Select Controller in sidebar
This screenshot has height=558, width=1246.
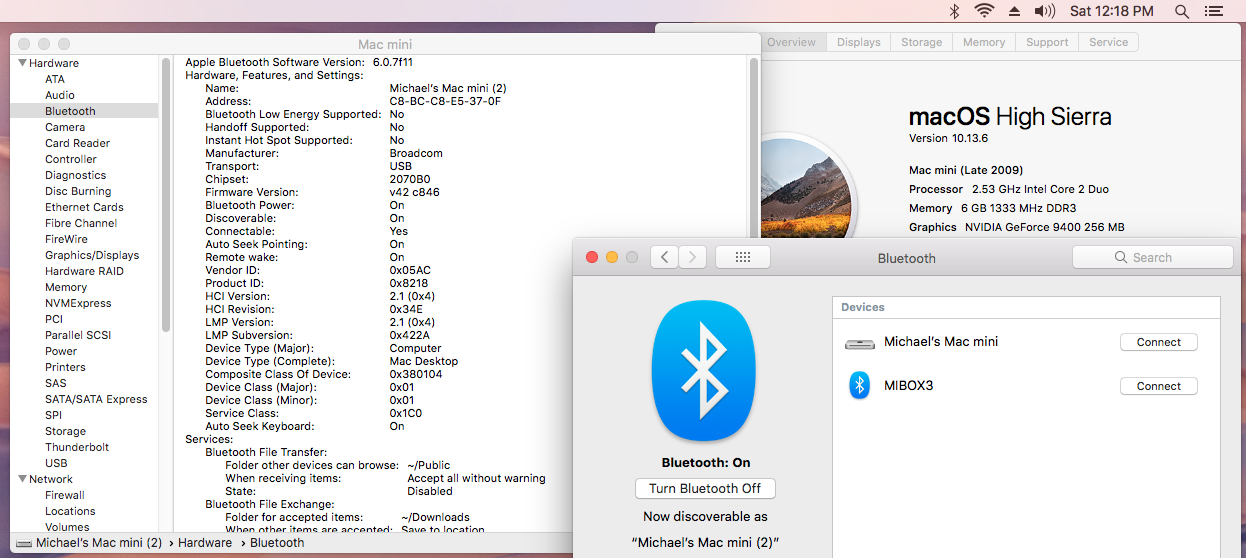click(x=71, y=159)
